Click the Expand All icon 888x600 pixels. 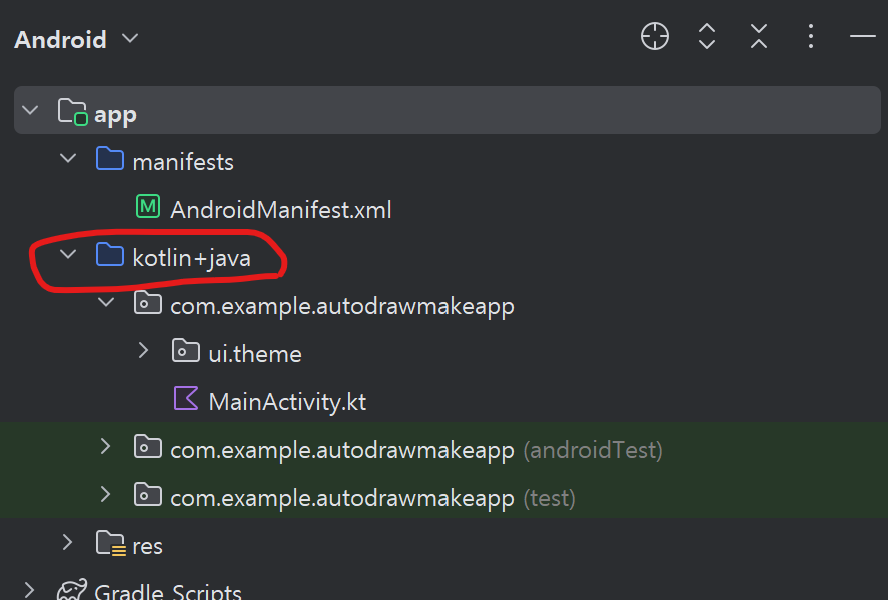click(707, 36)
